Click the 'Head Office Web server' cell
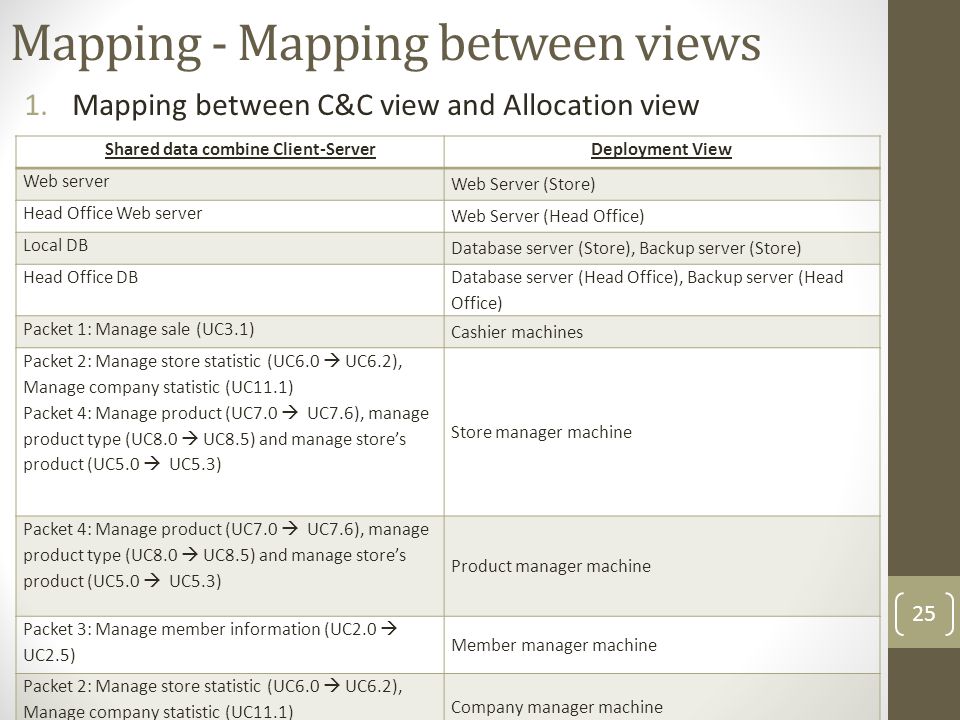Screen dimensions: 960x720 click(230, 216)
